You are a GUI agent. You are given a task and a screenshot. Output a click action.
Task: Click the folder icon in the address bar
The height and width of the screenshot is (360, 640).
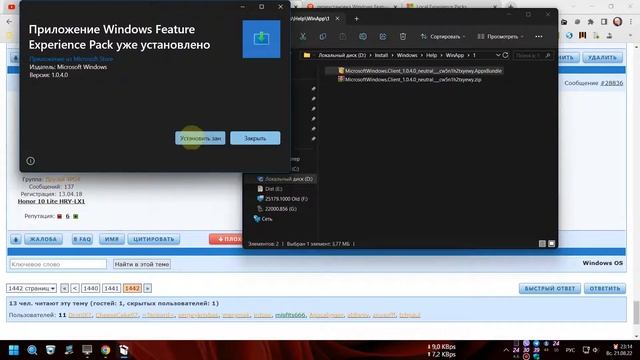(x=307, y=55)
